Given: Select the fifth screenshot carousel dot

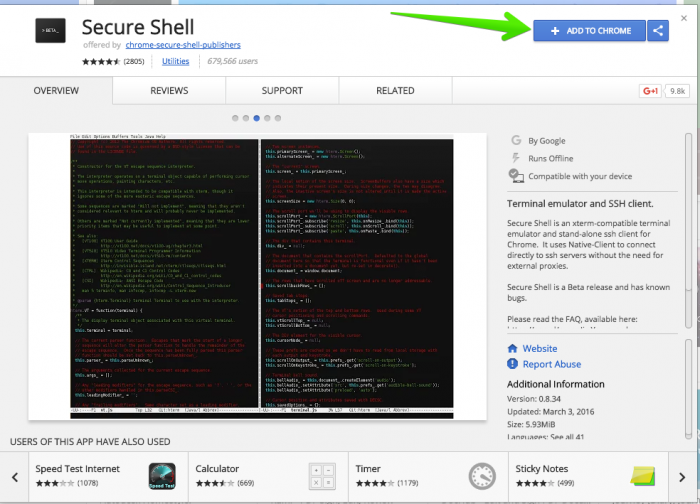Looking at the screenshot, I should 278,118.
